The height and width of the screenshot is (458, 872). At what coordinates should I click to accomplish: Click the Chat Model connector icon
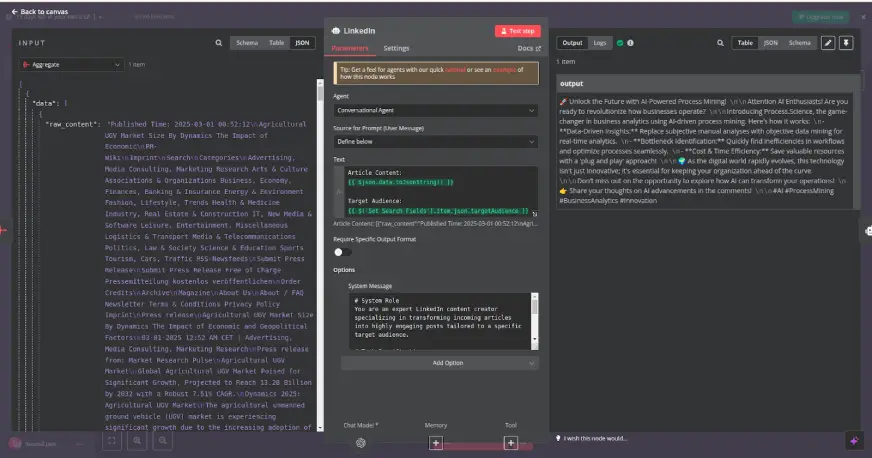click(x=361, y=442)
